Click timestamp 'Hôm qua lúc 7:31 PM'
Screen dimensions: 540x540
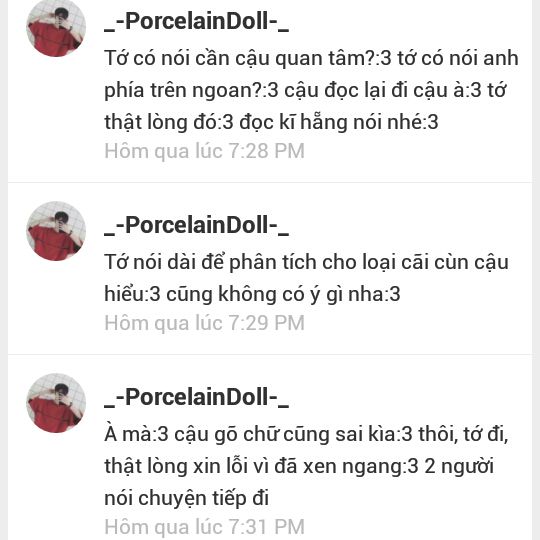[205, 527]
